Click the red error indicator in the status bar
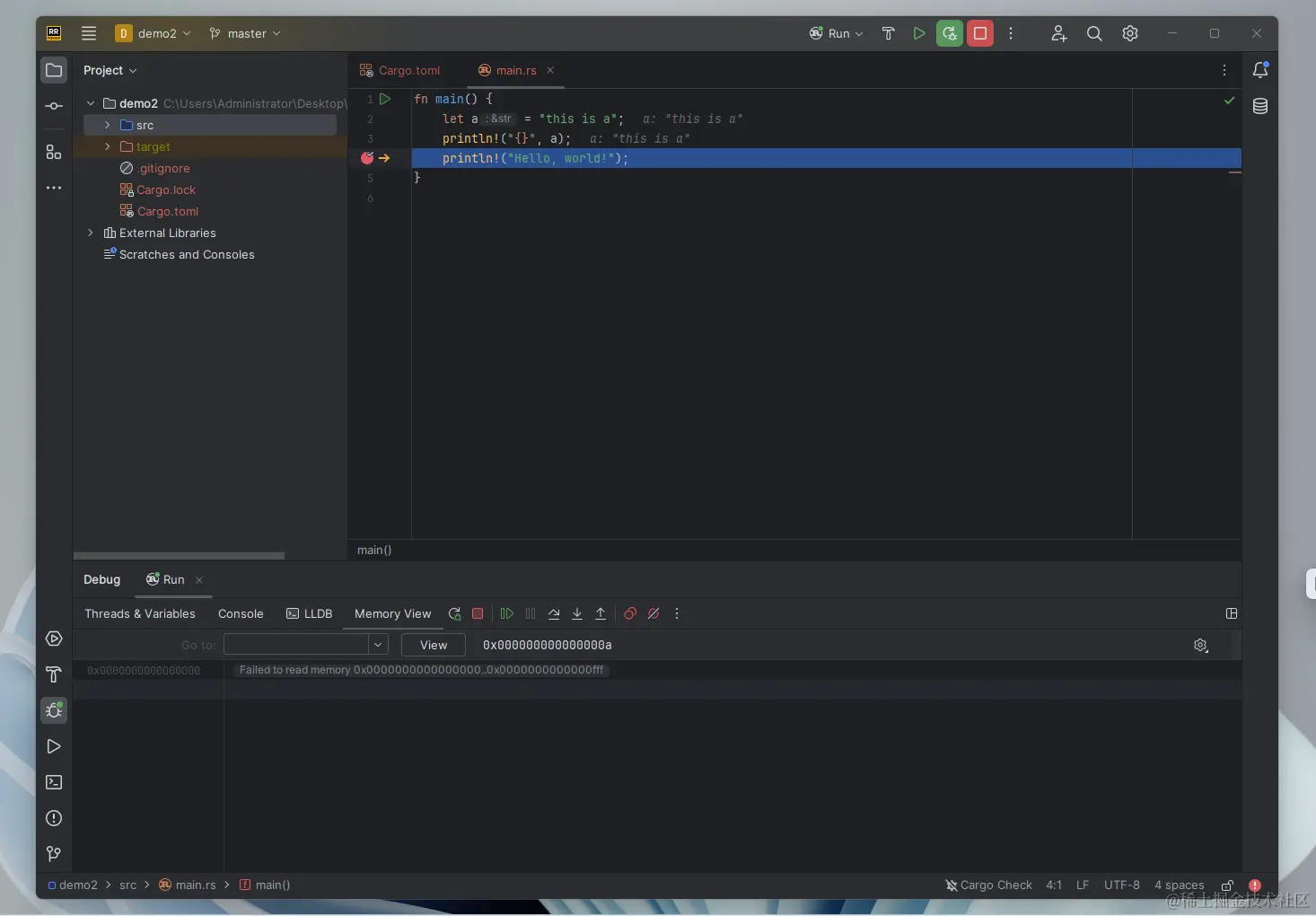This screenshot has width=1316, height=916. [1255, 885]
